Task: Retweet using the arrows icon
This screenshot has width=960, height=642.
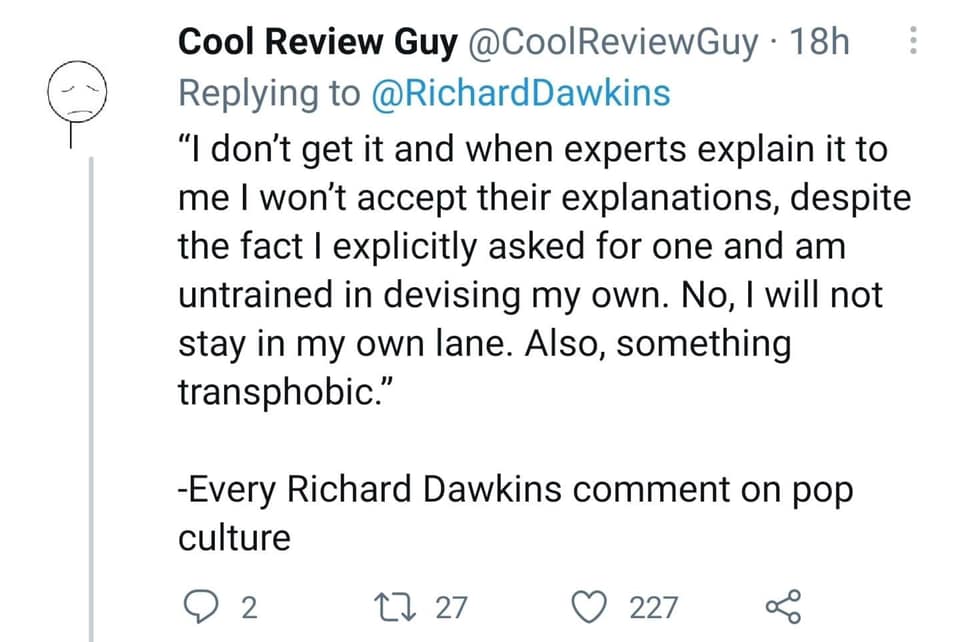Action: coord(395,607)
